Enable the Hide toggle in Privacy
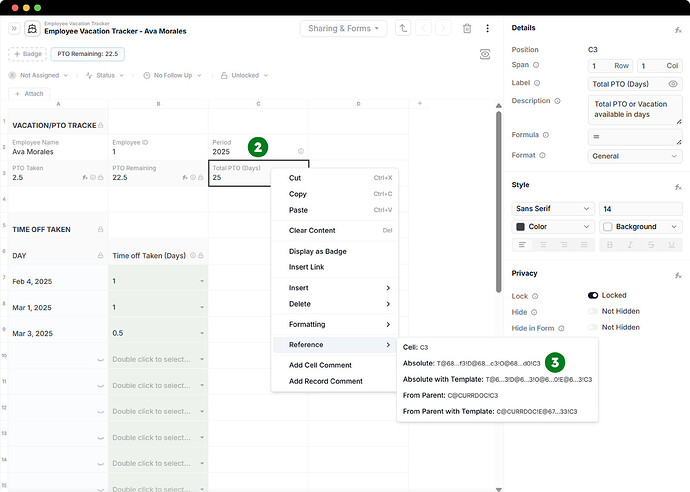The width and height of the screenshot is (690, 492). 593,312
